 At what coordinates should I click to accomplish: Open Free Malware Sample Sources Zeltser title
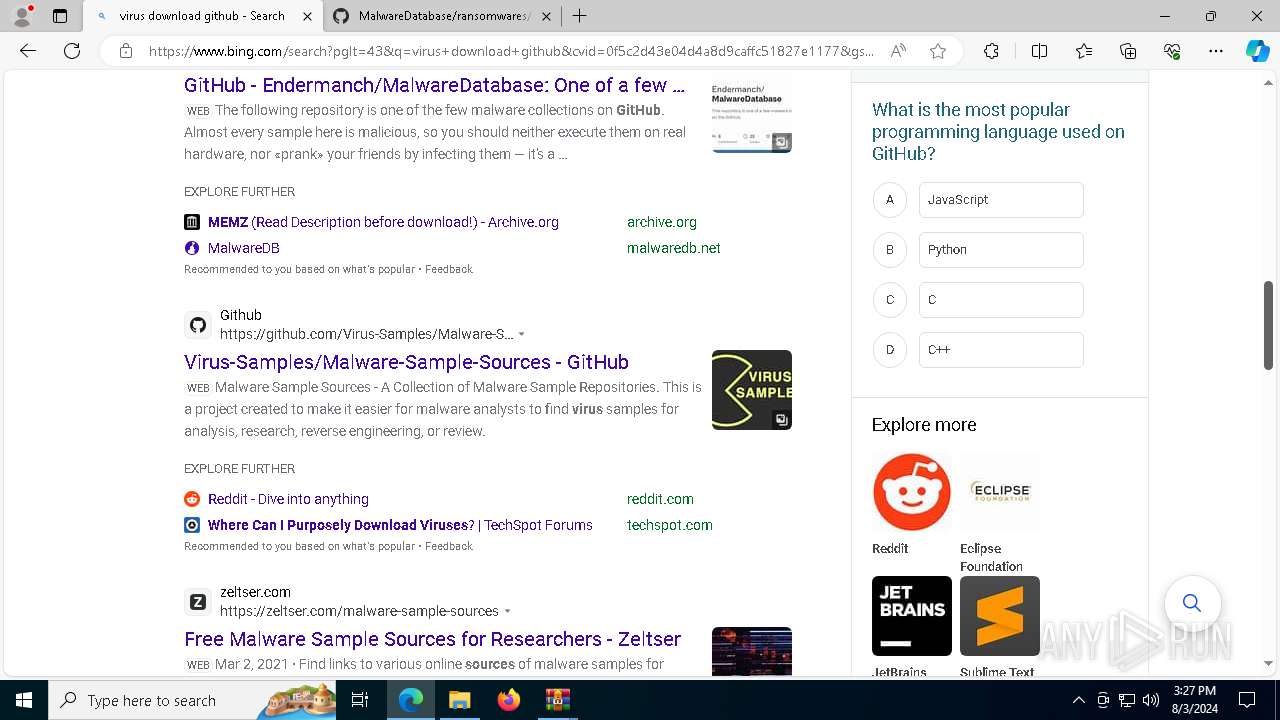coord(432,639)
